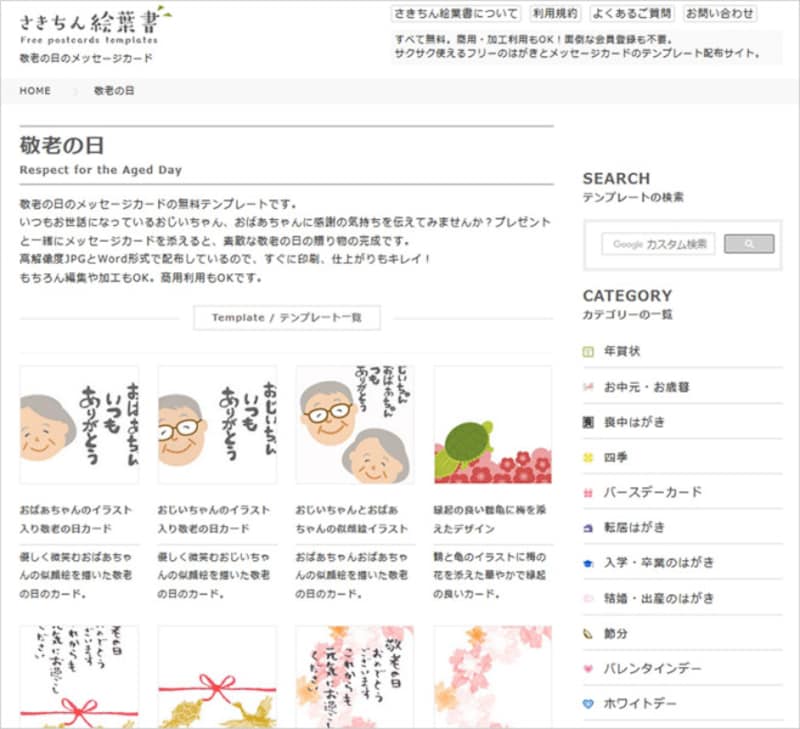The height and width of the screenshot is (729, 800).
Task: Click おばあちゃんのイラスト入り敬老の日カード title
Action: coord(76,519)
